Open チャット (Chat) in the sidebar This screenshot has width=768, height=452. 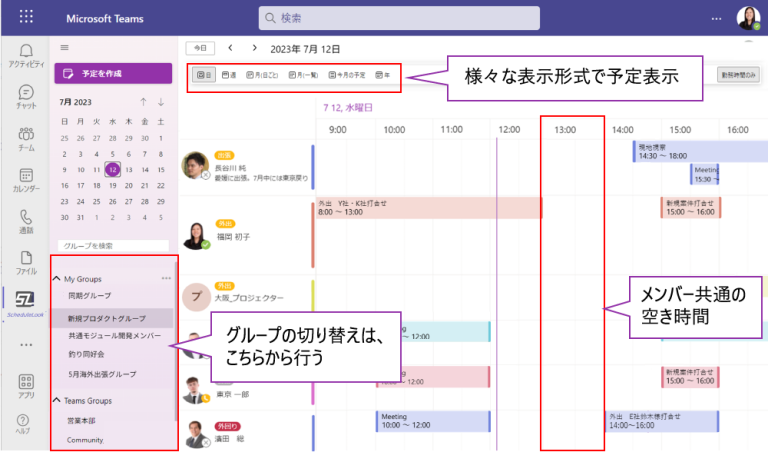[x=26, y=97]
